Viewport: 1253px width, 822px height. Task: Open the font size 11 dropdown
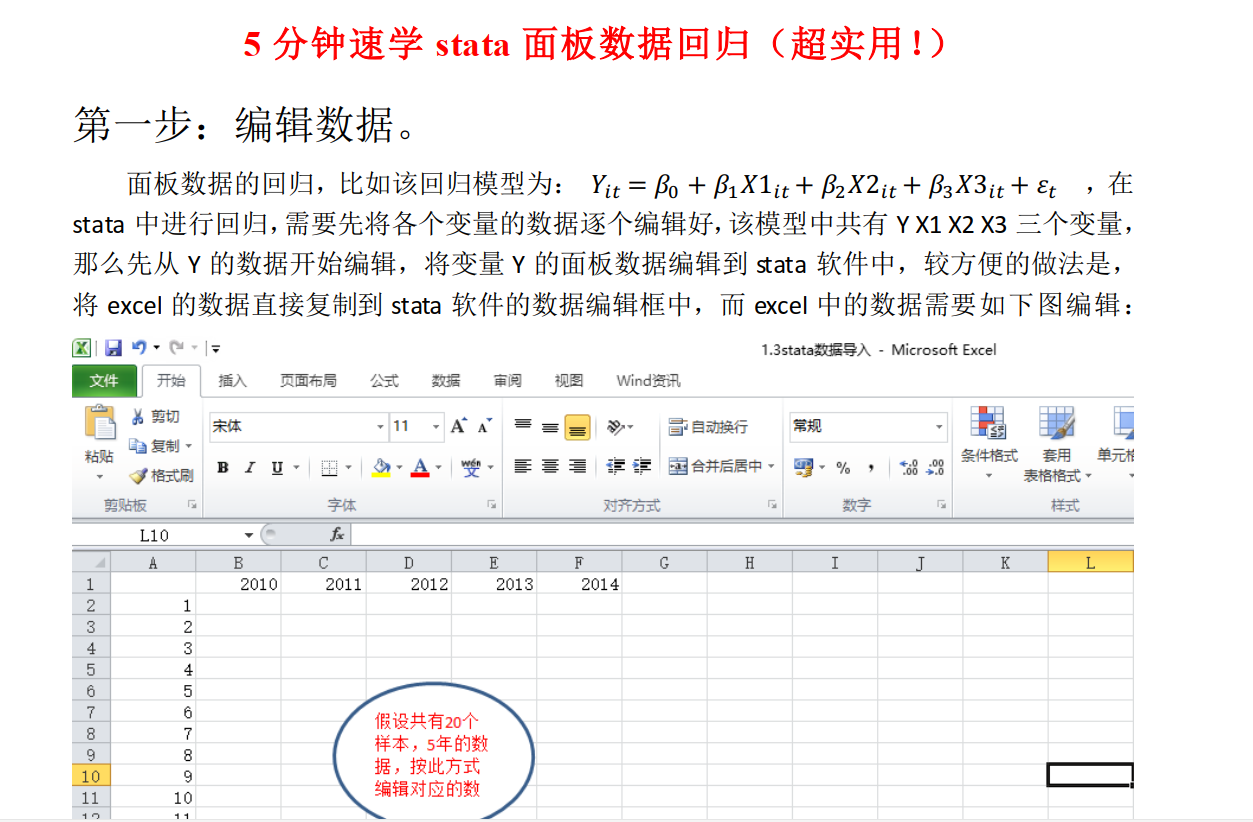(x=436, y=426)
